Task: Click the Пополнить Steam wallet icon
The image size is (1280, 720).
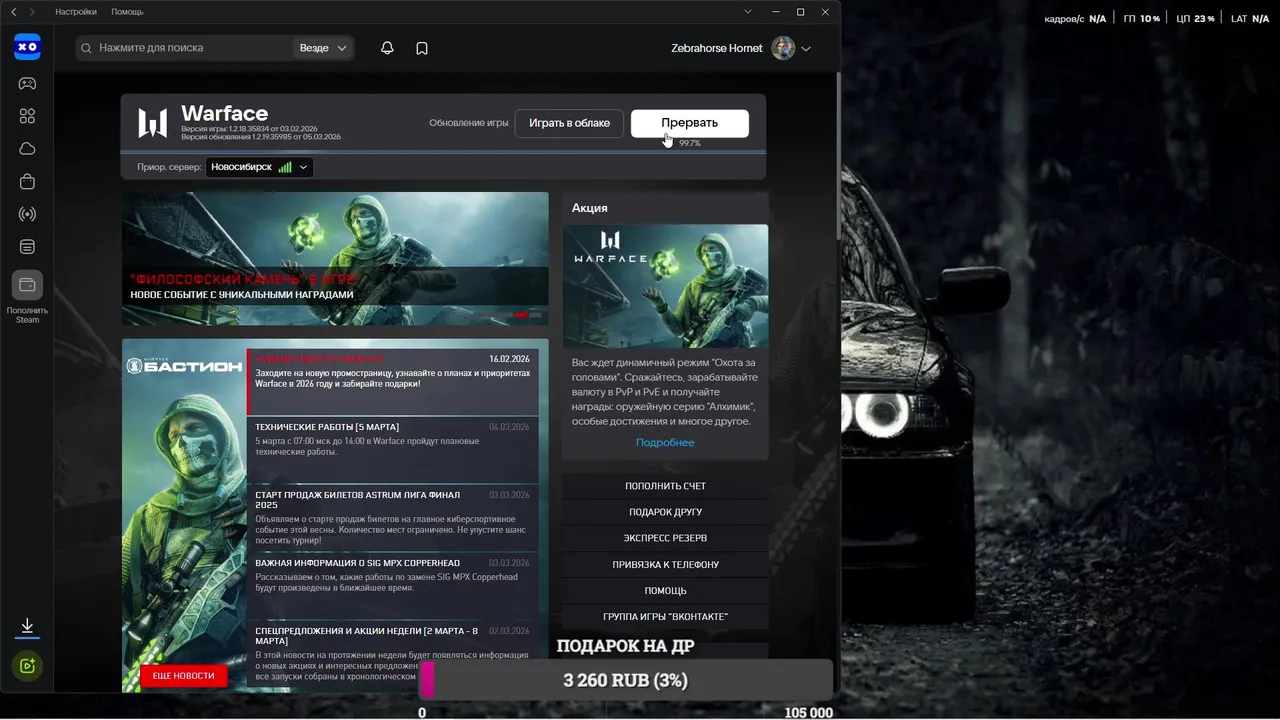Action: [x=27, y=285]
